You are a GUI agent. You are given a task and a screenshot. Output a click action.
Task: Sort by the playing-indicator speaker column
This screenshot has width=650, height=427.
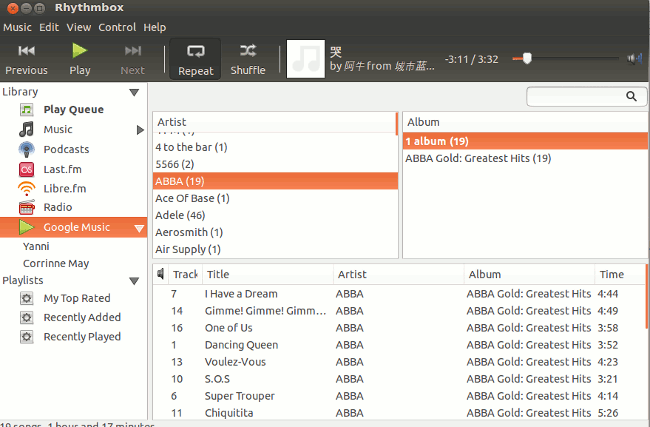[x=161, y=274]
